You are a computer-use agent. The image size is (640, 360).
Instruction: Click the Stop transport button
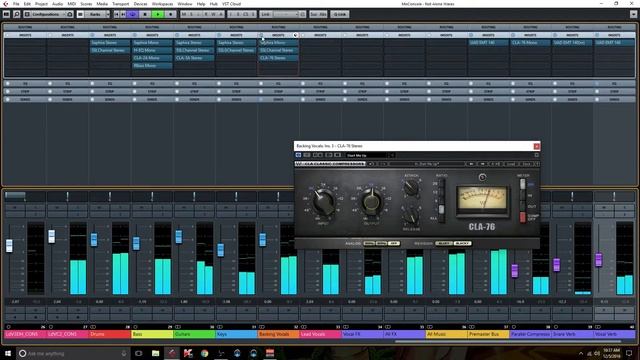point(145,14)
